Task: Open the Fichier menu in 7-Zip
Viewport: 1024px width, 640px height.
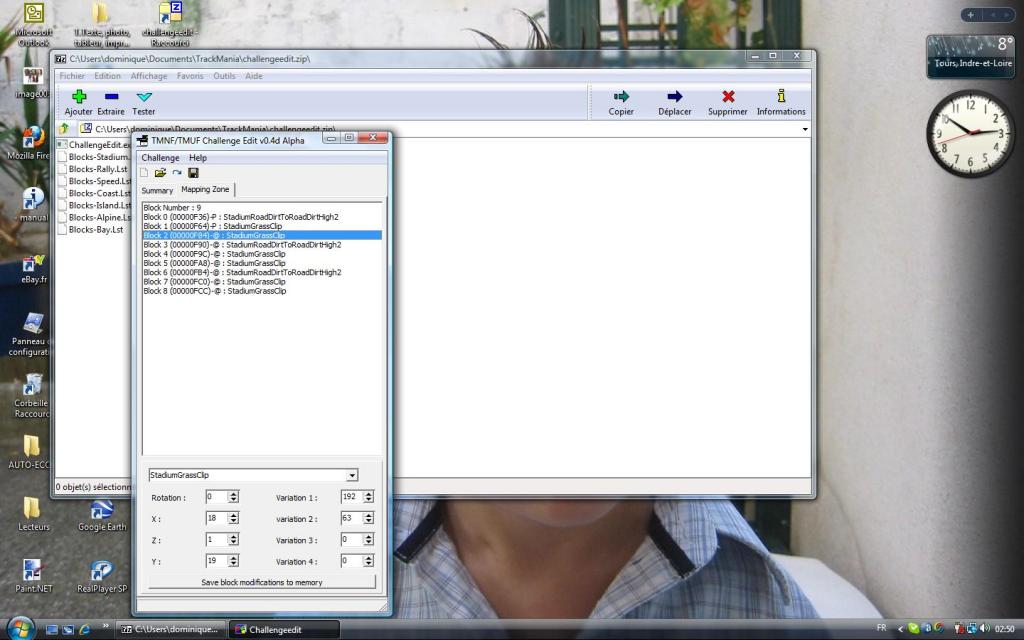Action: (x=72, y=76)
